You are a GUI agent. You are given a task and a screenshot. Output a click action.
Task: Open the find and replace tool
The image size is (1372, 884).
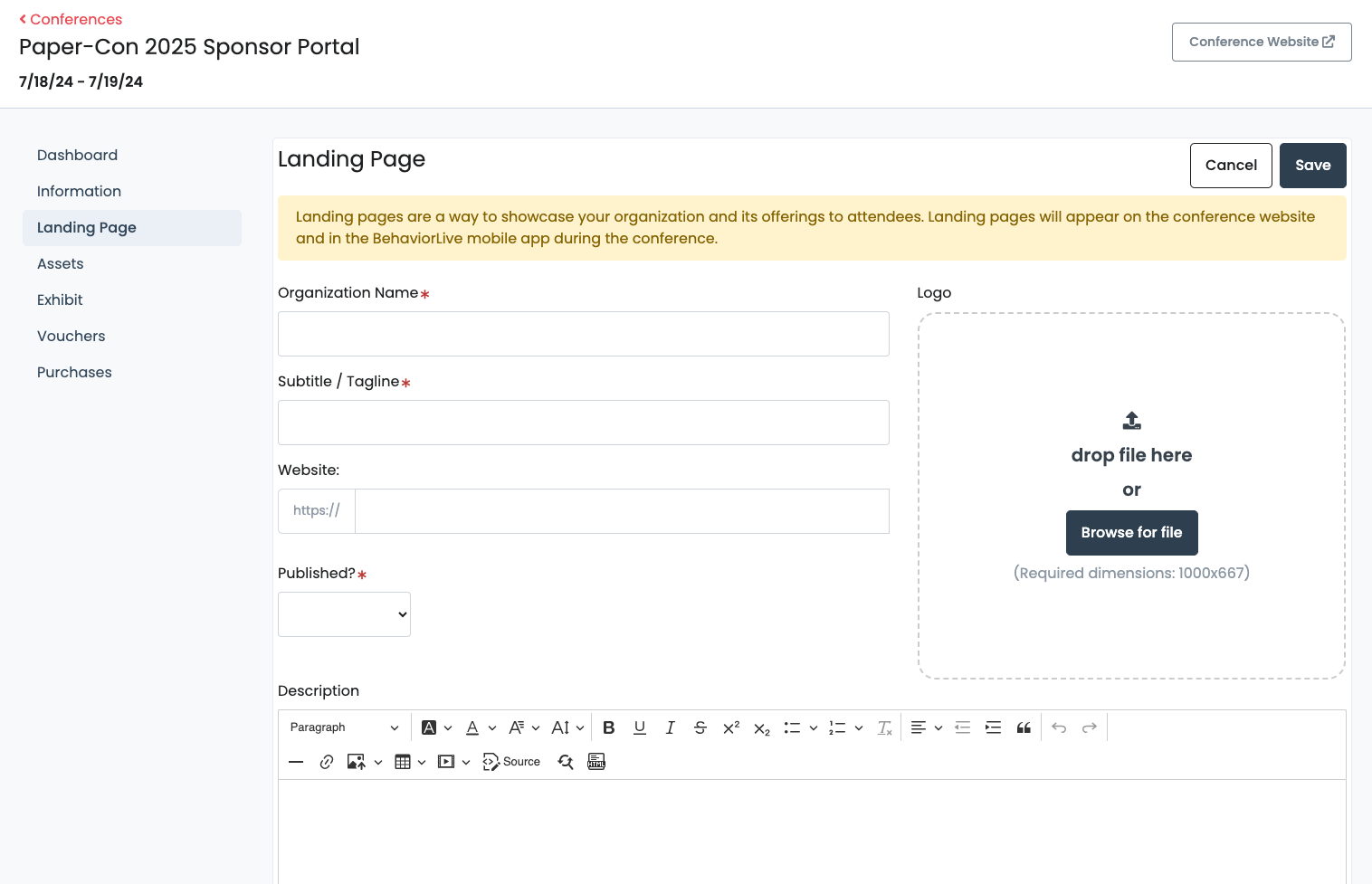coord(566,762)
